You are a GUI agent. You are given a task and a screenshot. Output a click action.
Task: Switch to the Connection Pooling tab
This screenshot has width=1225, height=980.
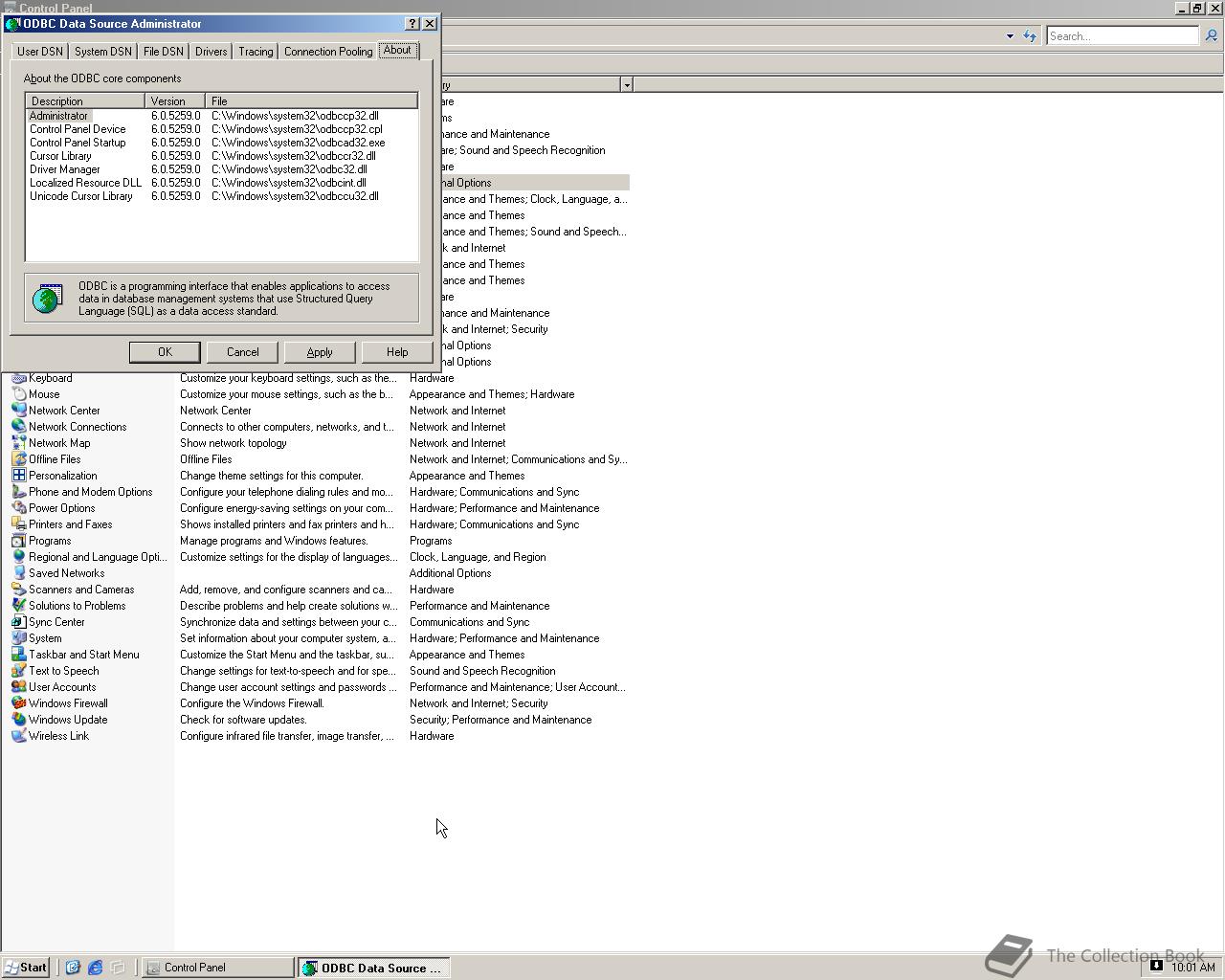coord(328,52)
